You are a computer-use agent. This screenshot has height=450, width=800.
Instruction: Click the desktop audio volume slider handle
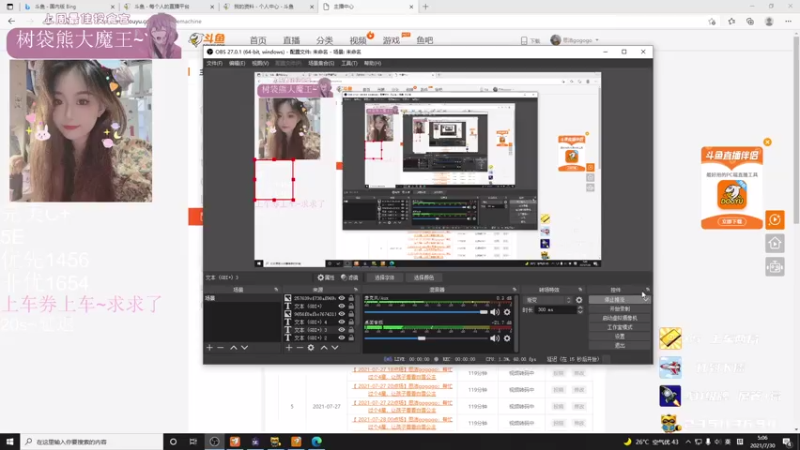421,338
